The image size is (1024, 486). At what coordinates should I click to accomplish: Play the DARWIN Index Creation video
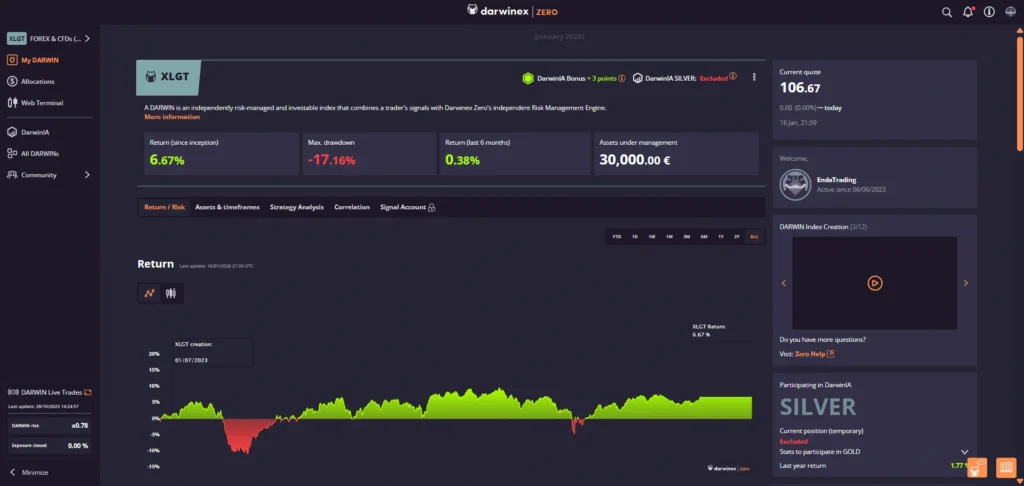pos(874,283)
